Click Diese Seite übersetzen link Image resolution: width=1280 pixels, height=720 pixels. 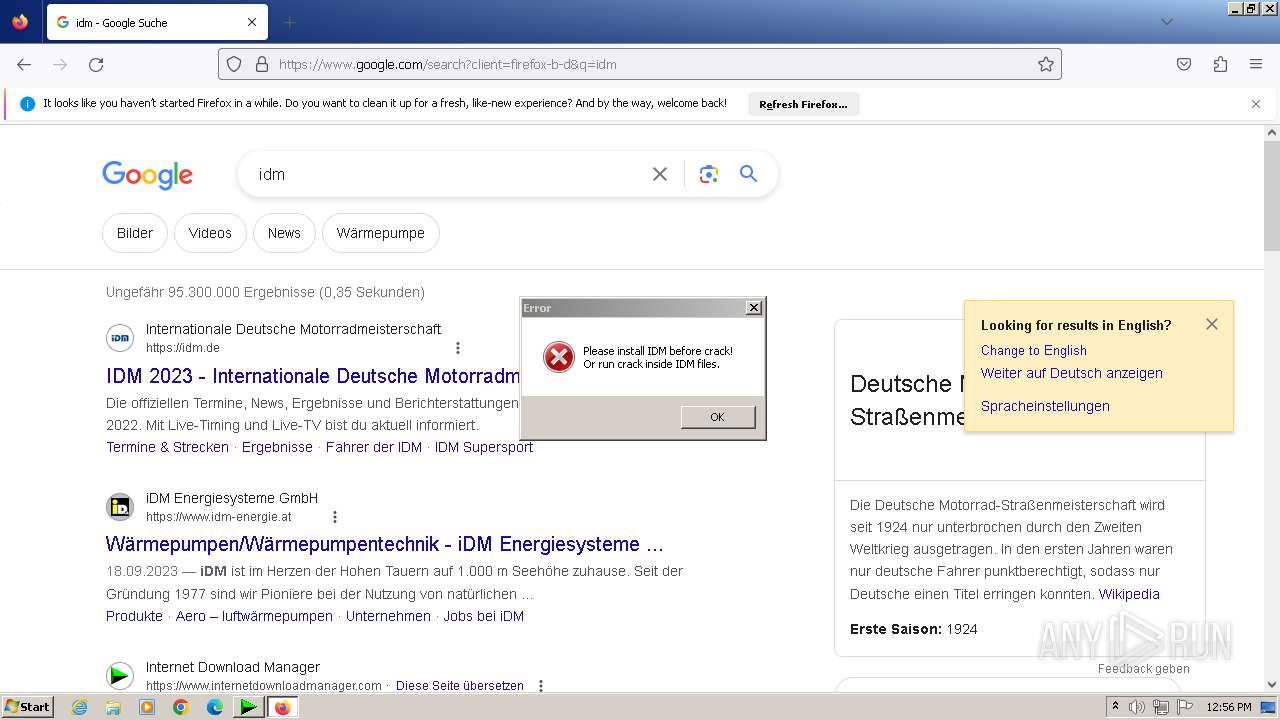click(x=460, y=686)
